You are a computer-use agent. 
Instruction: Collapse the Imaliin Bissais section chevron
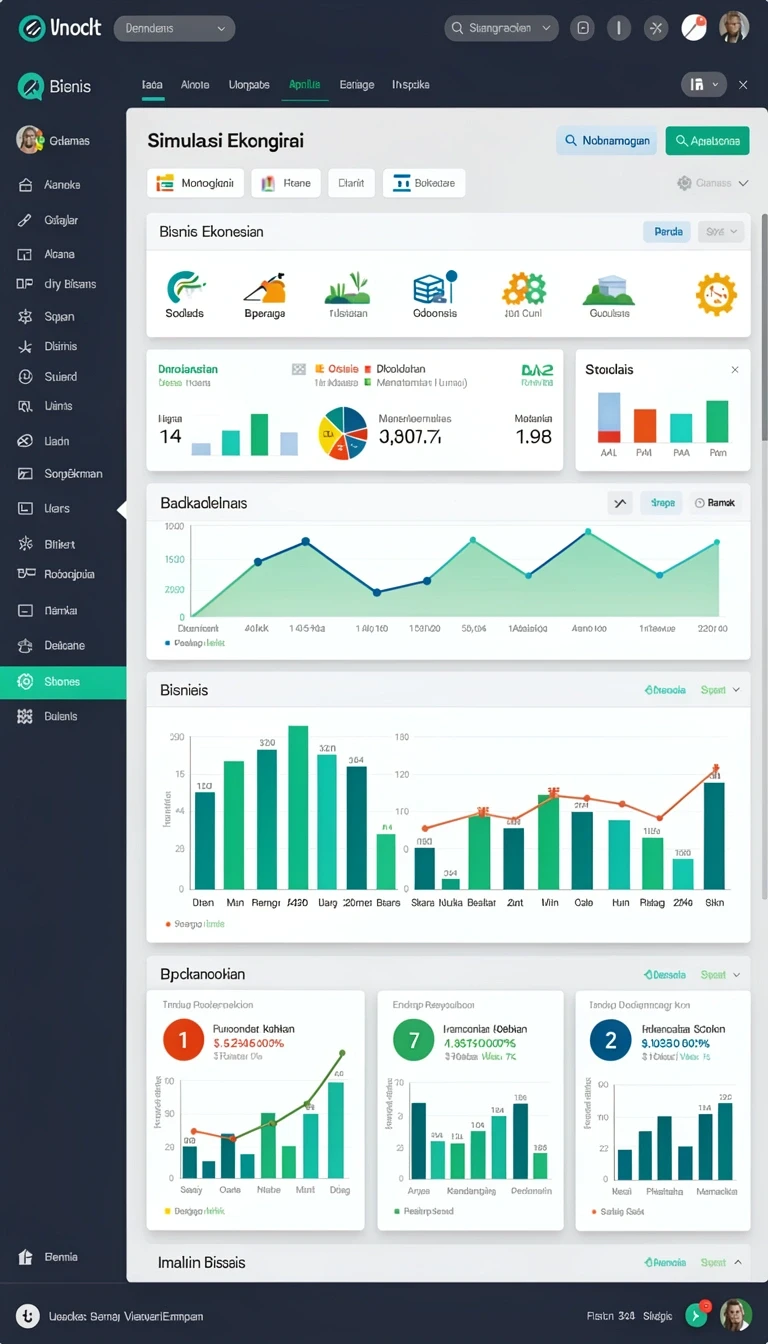pyautogui.click(x=738, y=1263)
